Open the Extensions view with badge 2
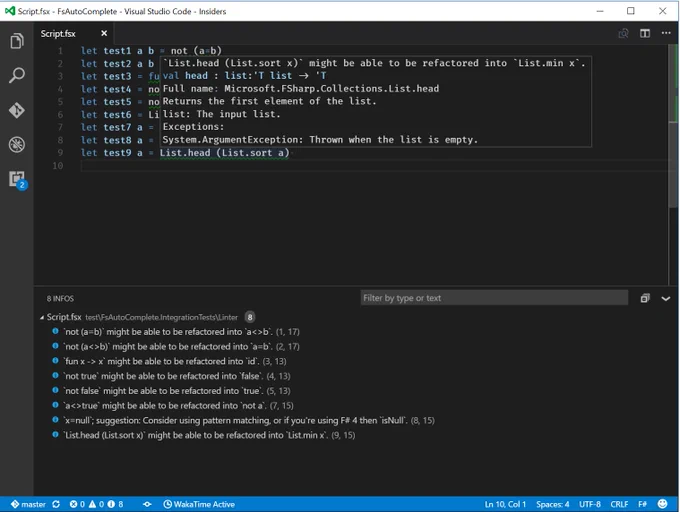The width and height of the screenshot is (680, 512). [17, 179]
